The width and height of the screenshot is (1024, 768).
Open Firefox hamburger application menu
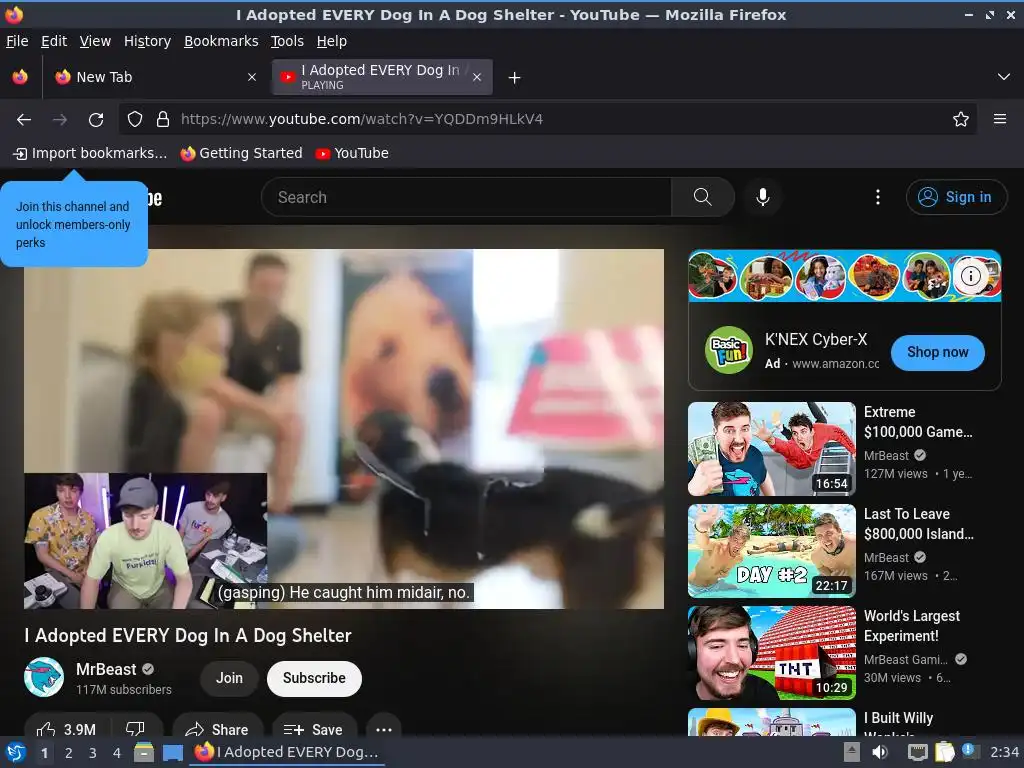[x=999, y=119]
